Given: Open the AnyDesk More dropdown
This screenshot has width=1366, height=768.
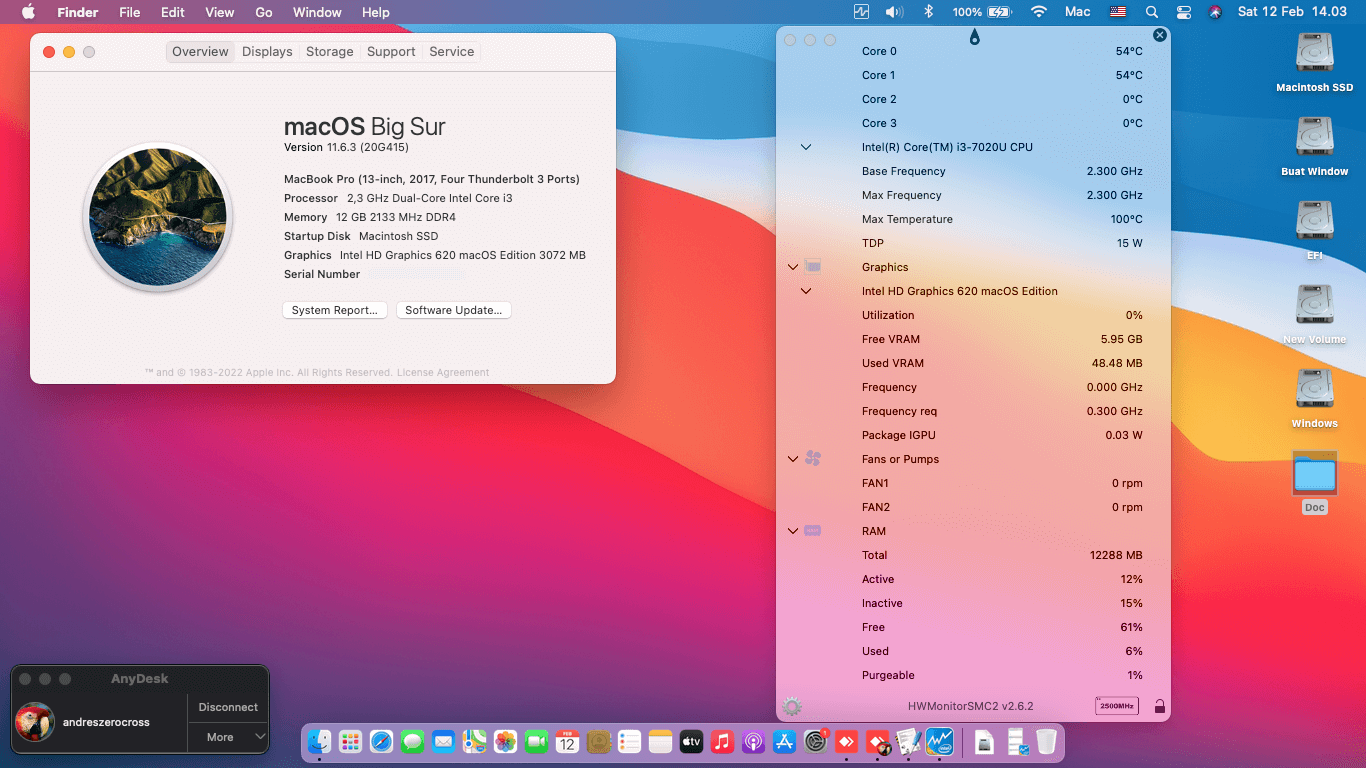Looking at the screenshot, I should point(228,737).
